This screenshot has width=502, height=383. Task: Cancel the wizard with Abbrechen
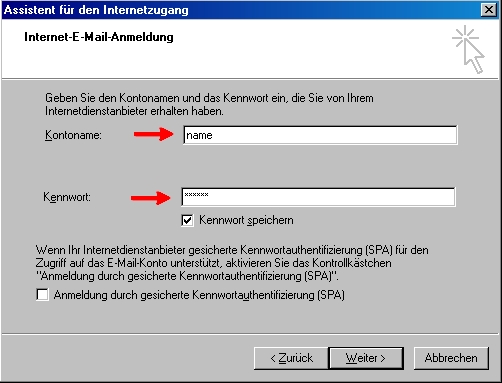pos(451,358)
